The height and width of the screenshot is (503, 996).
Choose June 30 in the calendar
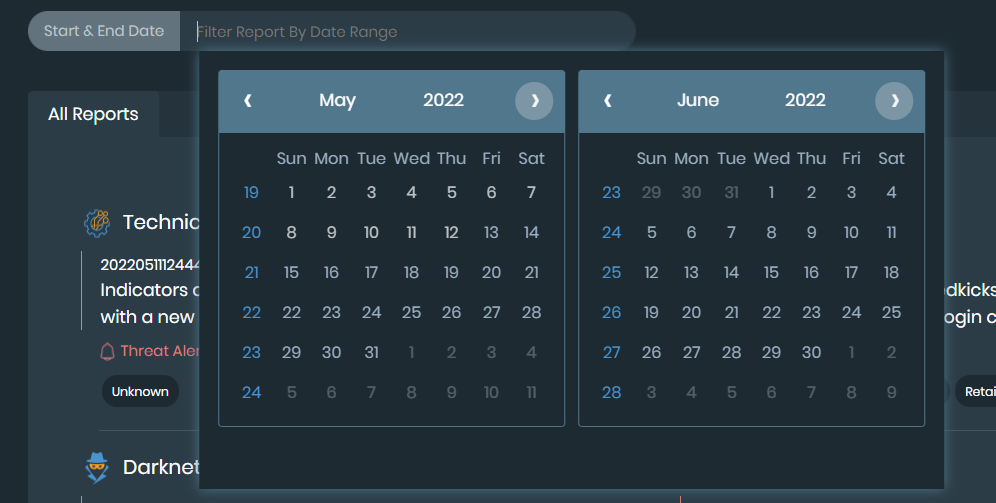click(x=811, y=353)
